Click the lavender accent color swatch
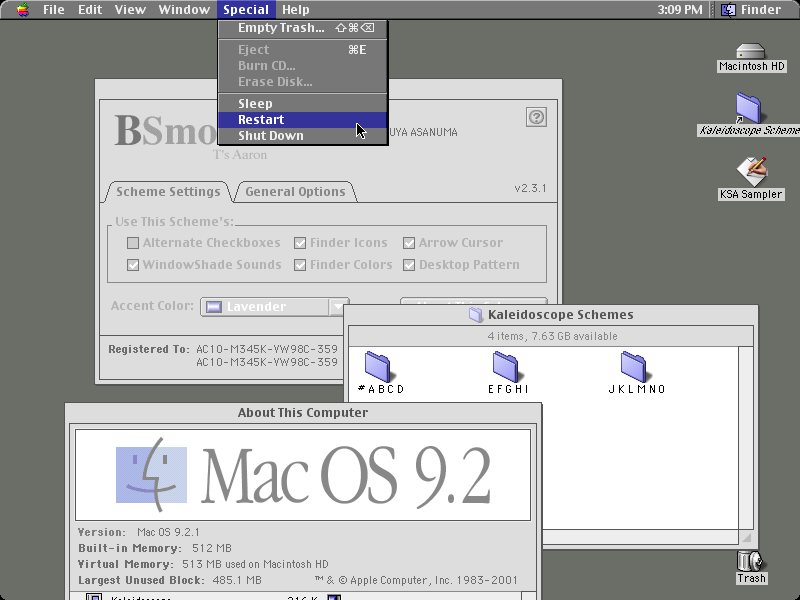This screenshot has height=600, width=800. coord(213,307)
